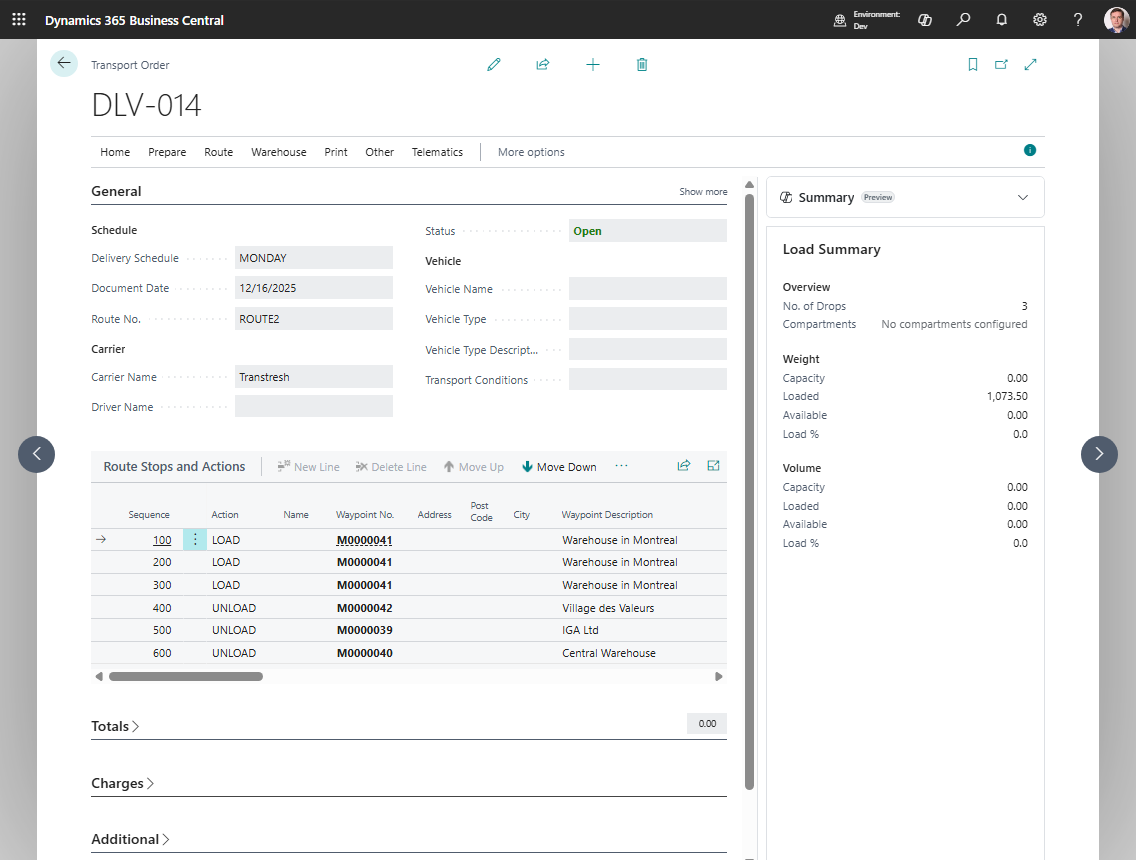Open the Telematics menu tab
The image size is (1136, 860).
click(x=437, y=152)
